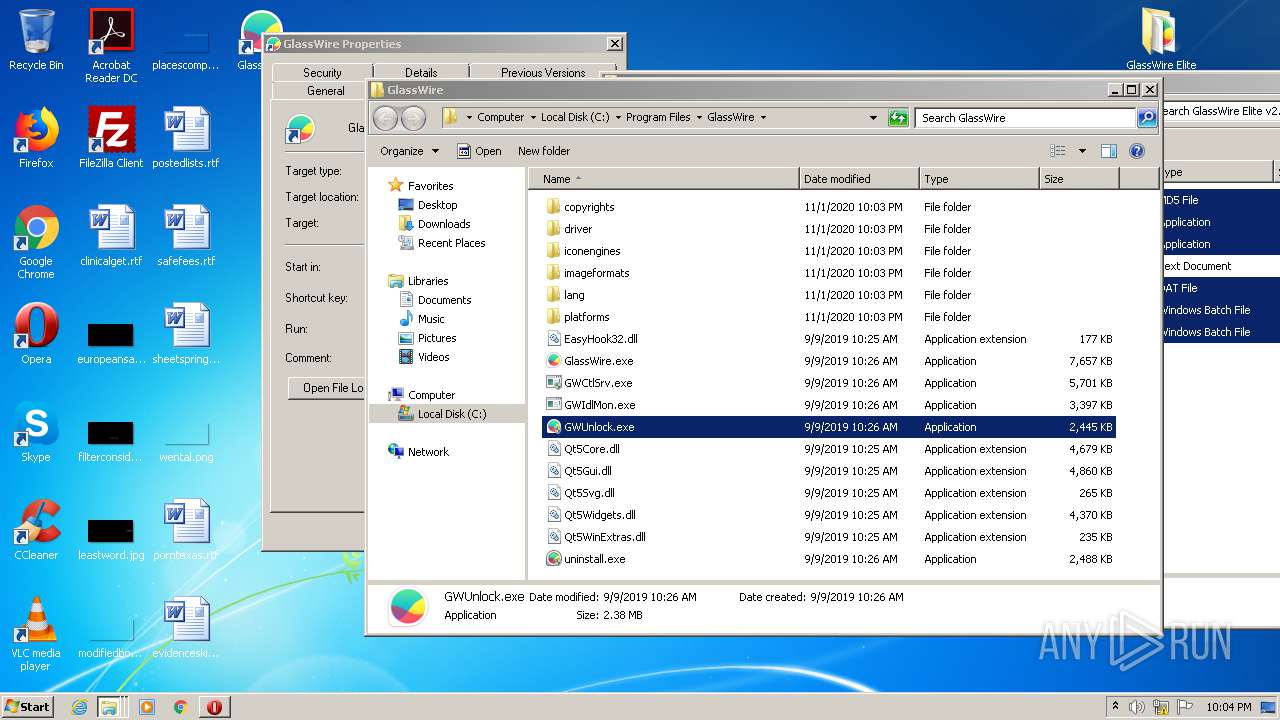Click the Windows Media Player taskbar icon
1280x720 pixels.
click(147, 707)
